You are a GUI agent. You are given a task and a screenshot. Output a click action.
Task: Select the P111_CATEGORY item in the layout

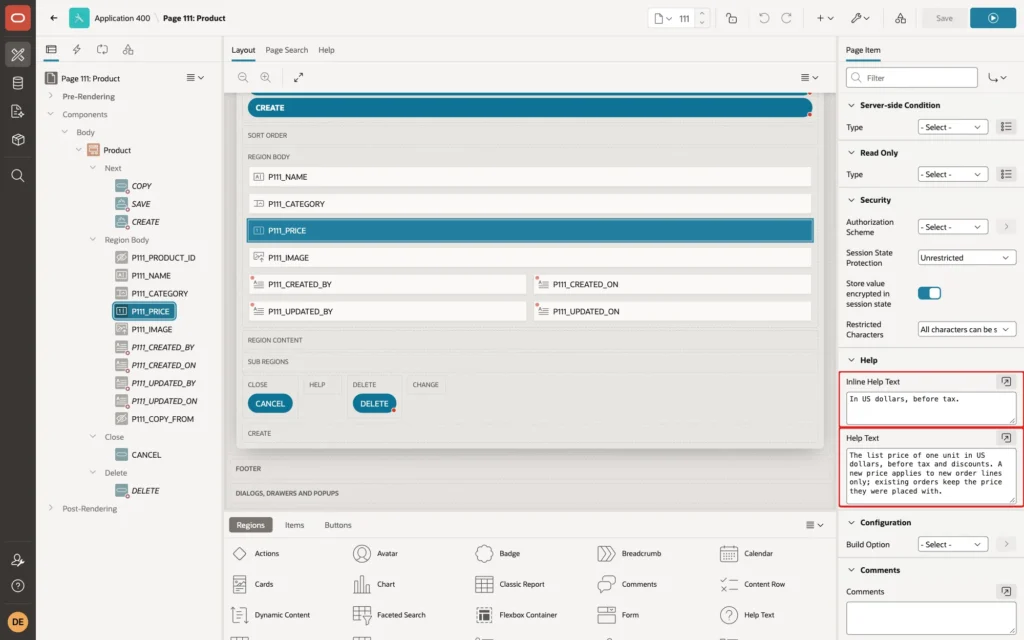click(x=530, y=204)
